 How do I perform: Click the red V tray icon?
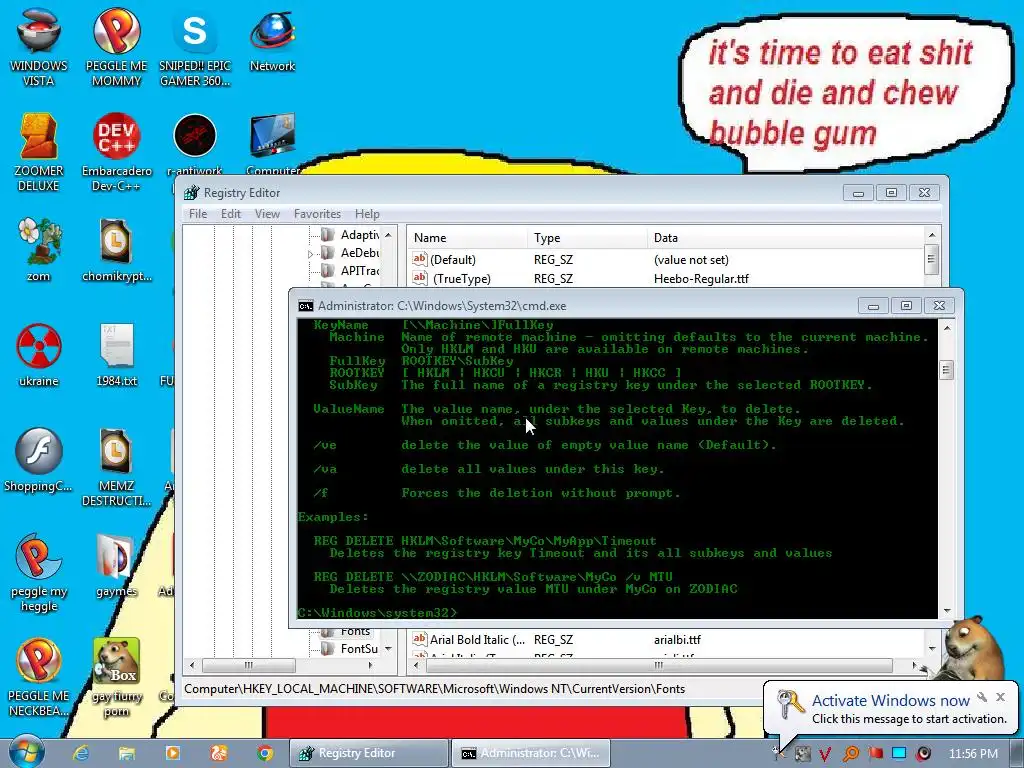click(x=825, y=754)
